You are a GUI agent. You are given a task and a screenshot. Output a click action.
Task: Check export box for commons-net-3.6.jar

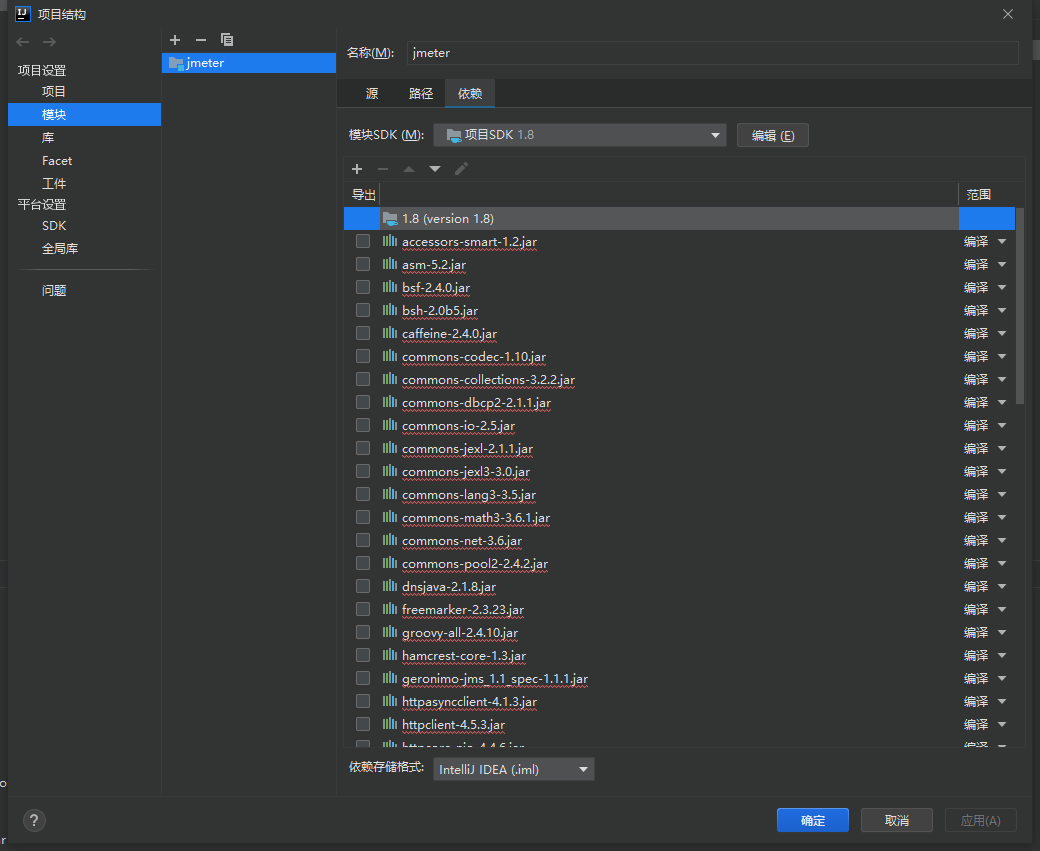tap(363, 540)
